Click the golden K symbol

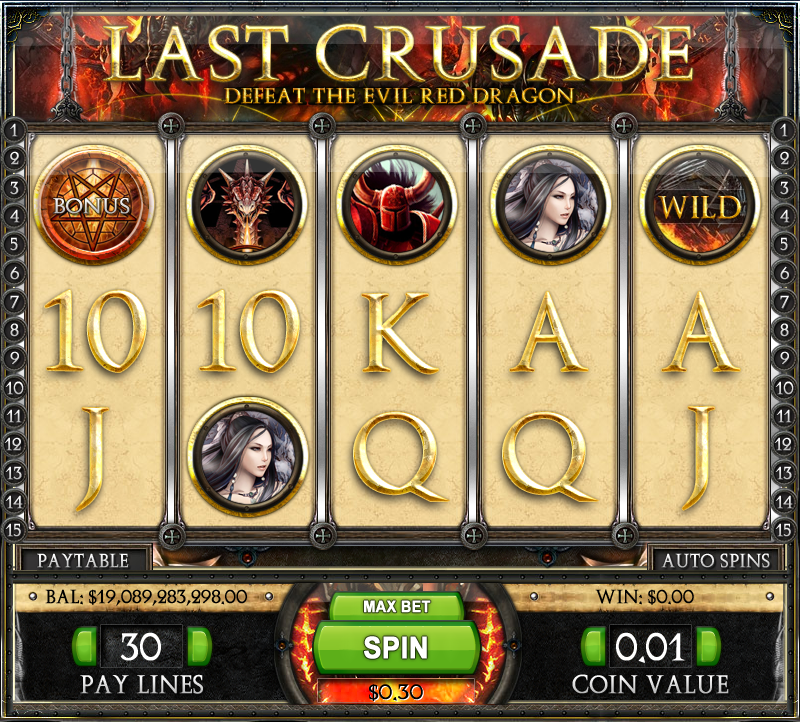396,333
